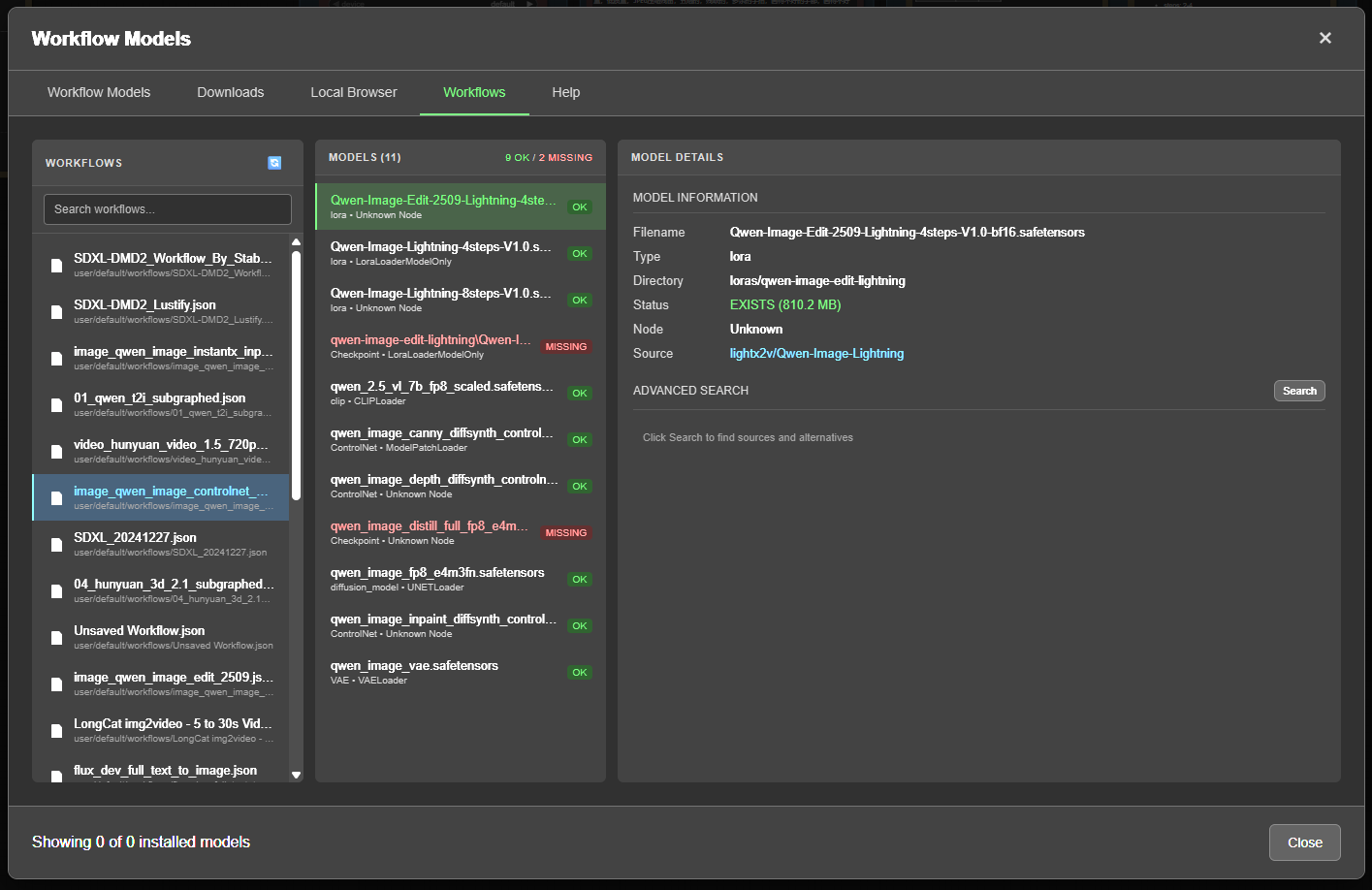Select missing qwen-image-edit-lightning checkpoint model
The width and height of the screenshot is (1372, 890).
[x=461, y=346]
